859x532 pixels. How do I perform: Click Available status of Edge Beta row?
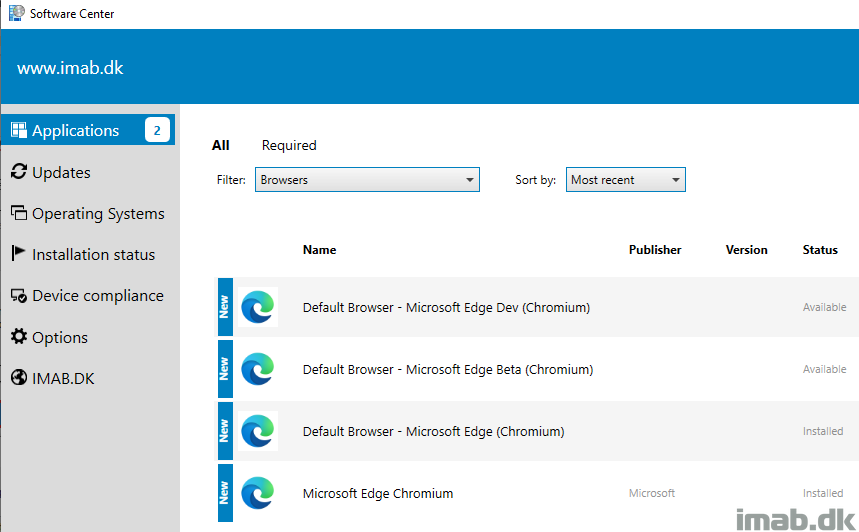tap(824, 369)
